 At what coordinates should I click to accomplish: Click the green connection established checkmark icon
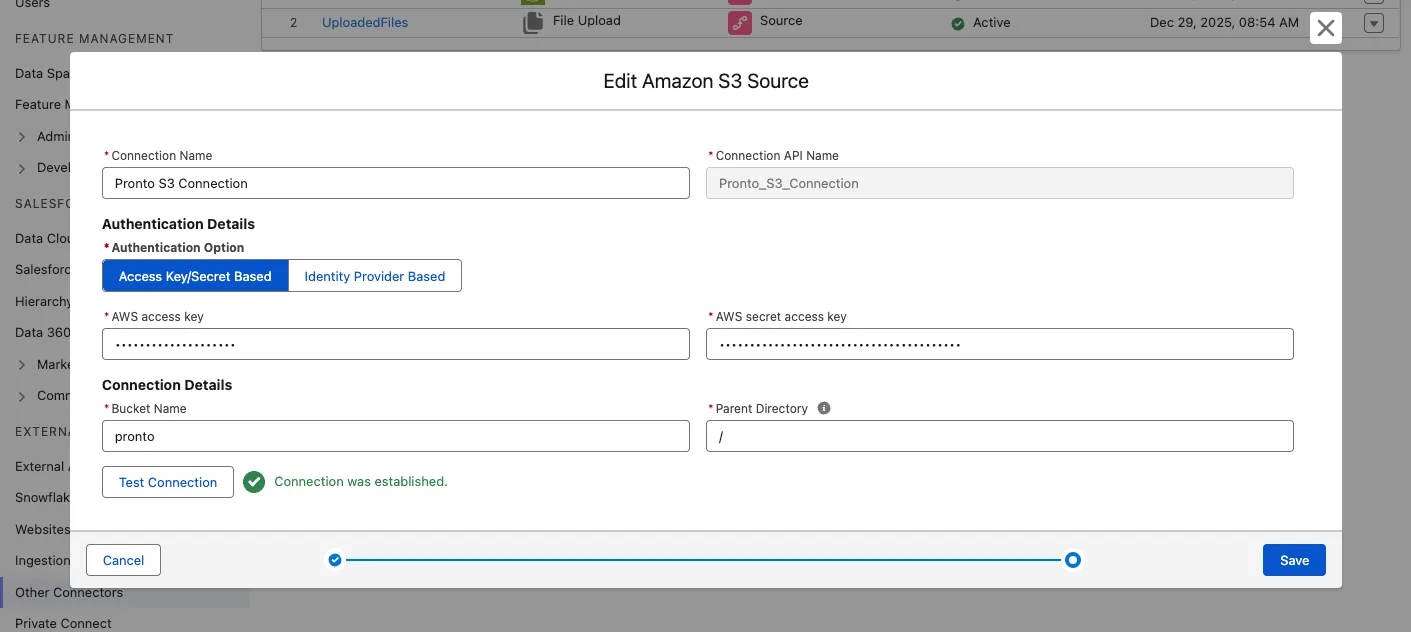tap(254, 482)
